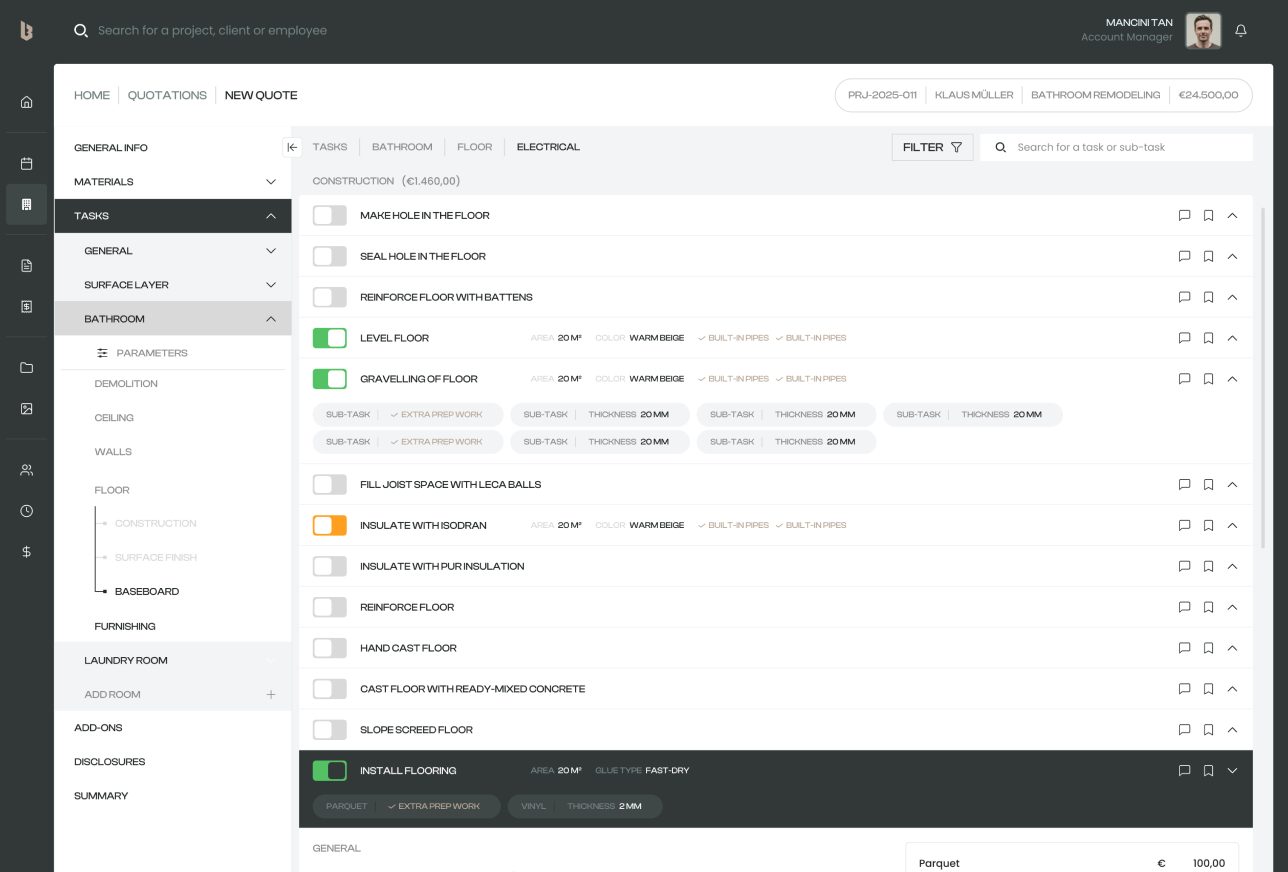Screen dimensions: 1288x872
Task: Enable the Seal Hole in the Floor toggle
Action: [330, 256]
